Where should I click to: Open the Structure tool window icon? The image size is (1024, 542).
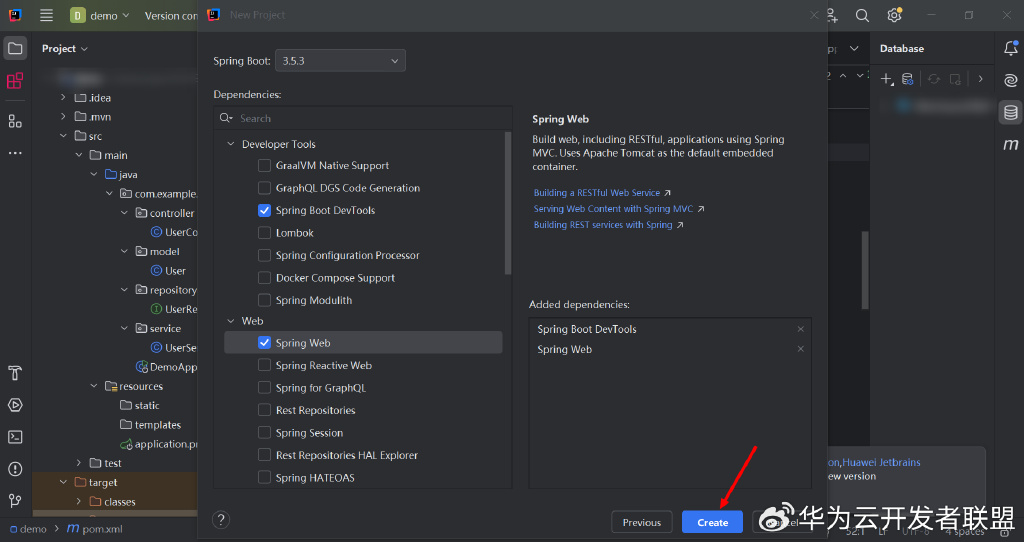[15, 121]
